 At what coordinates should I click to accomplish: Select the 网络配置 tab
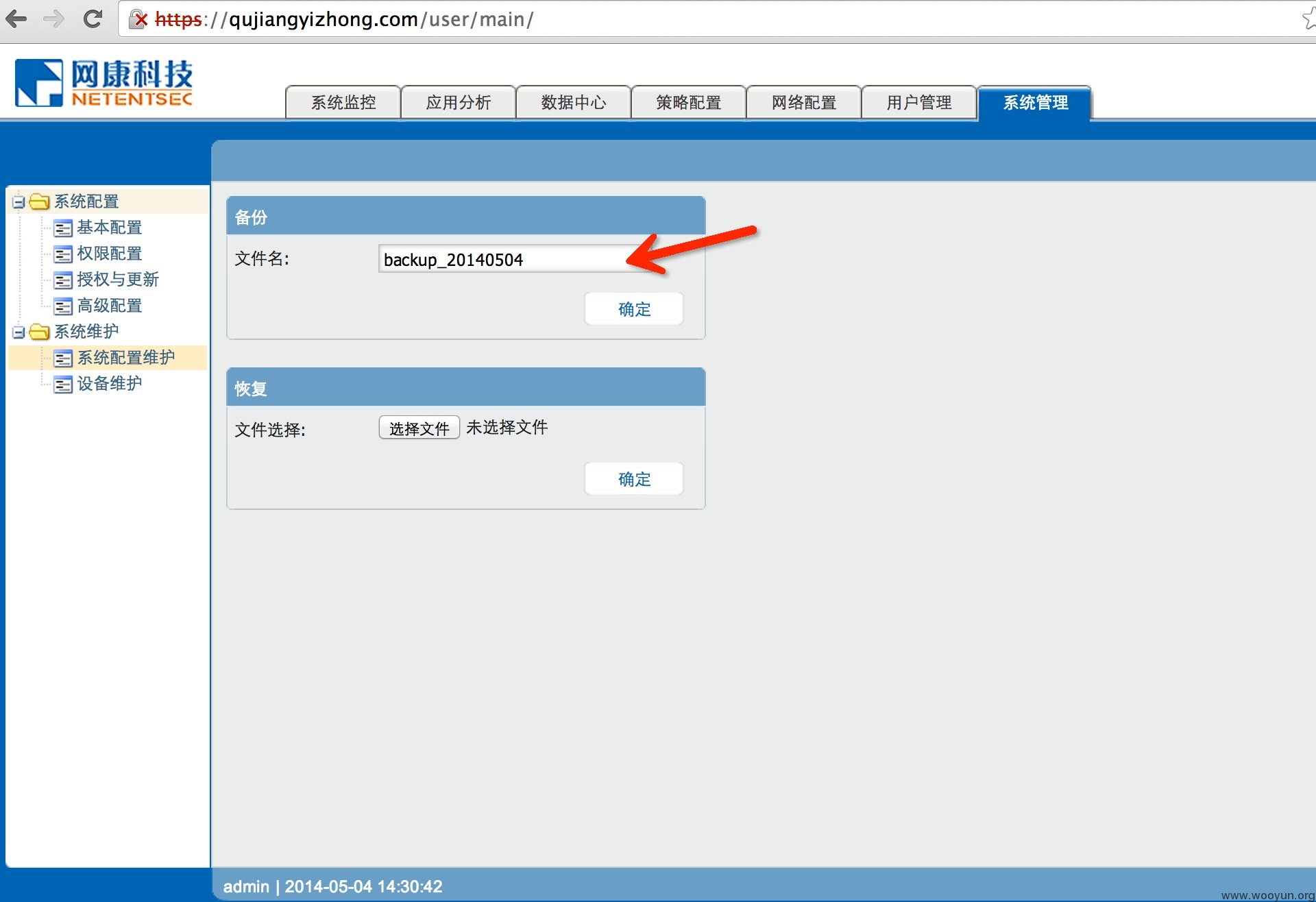[804, 103]
